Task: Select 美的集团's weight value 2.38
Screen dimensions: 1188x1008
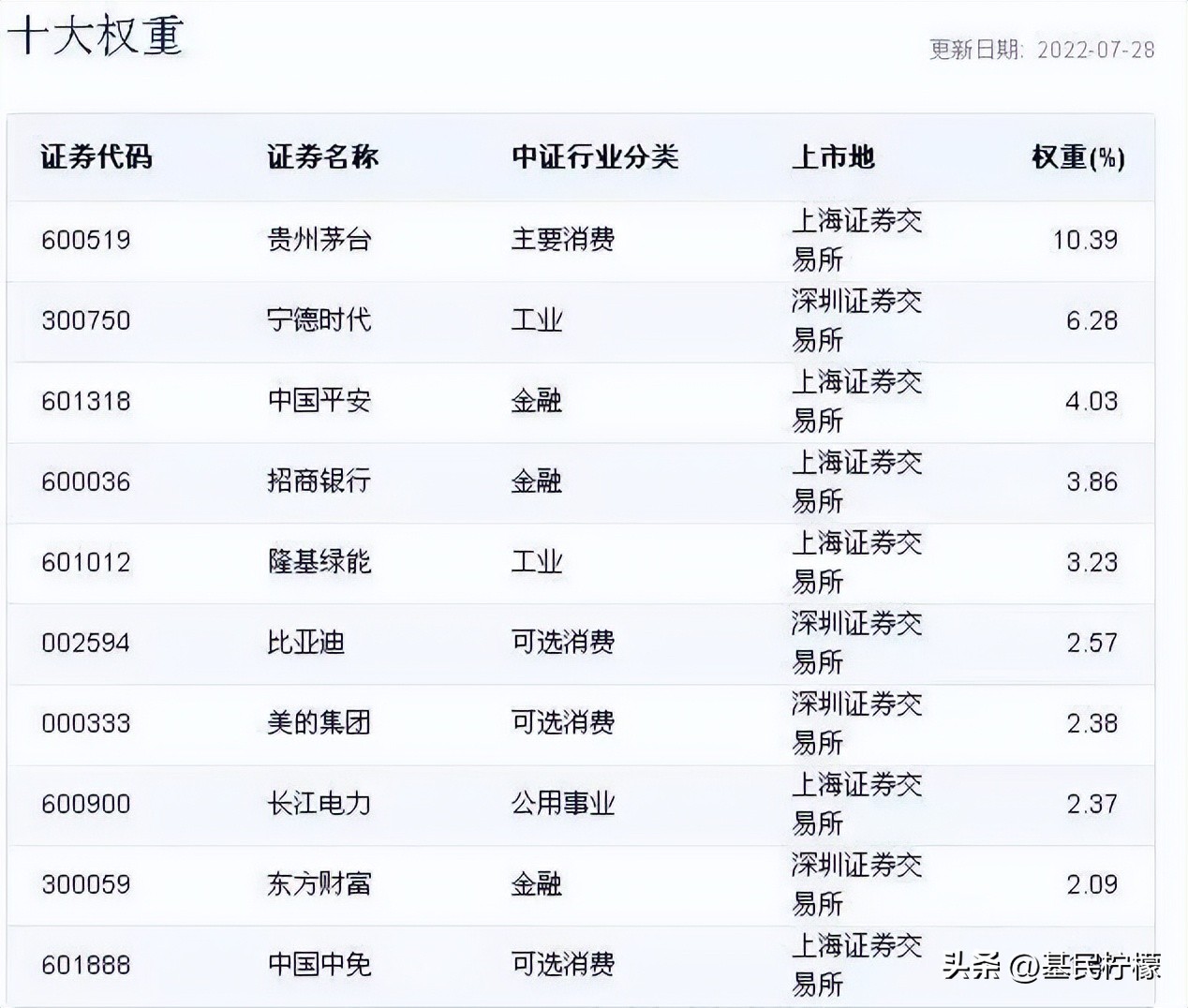Action: click(1094, 723)
